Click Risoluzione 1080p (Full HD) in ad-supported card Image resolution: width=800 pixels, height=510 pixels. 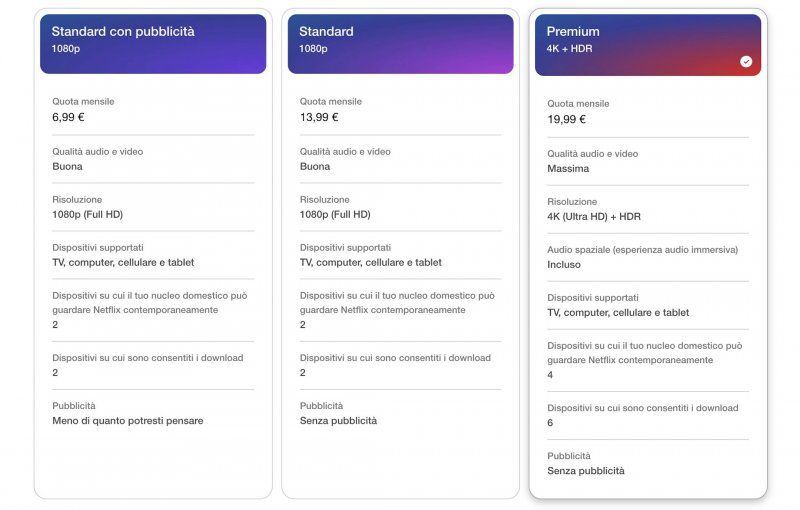click(87, 214)
